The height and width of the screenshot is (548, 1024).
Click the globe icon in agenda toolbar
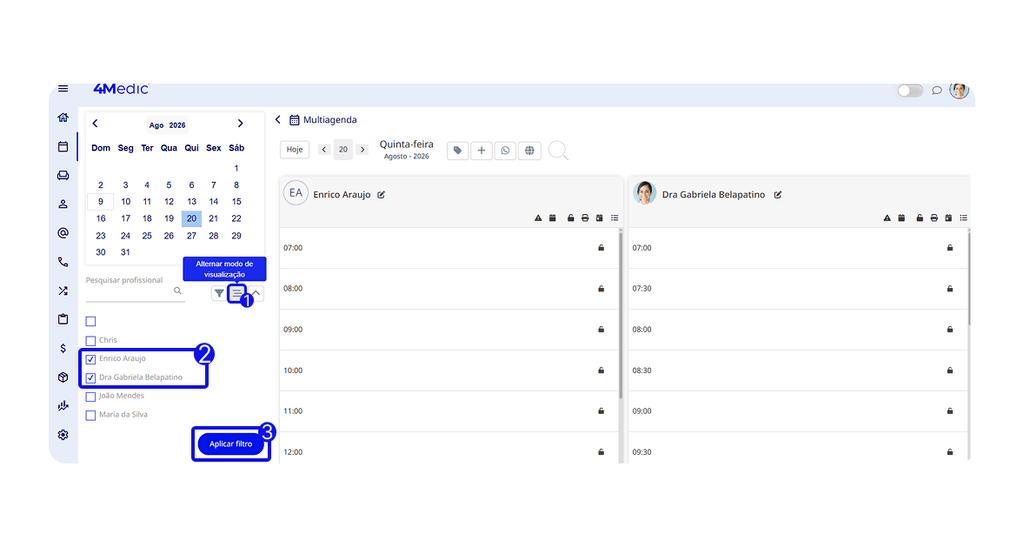tap(530, 151)
